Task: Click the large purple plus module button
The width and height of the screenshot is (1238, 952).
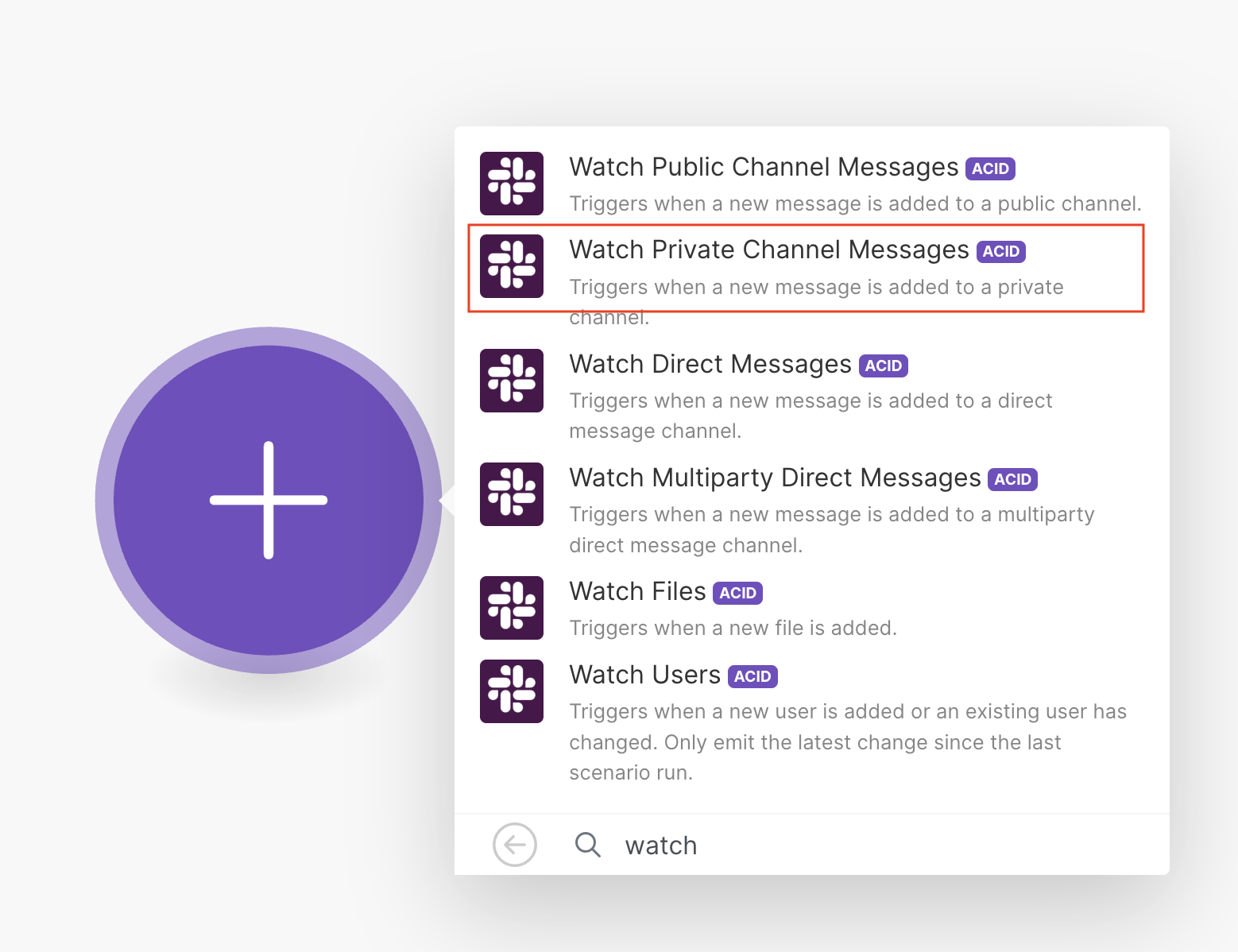Action: [x=269, y=501]
